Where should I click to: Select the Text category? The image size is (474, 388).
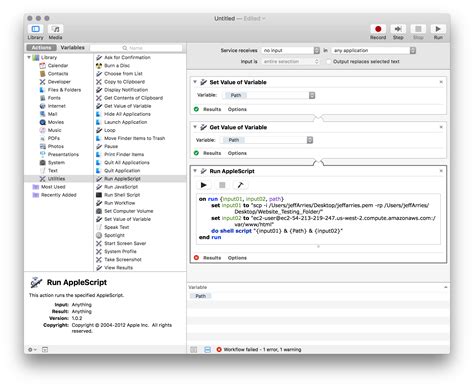(53, 171)
